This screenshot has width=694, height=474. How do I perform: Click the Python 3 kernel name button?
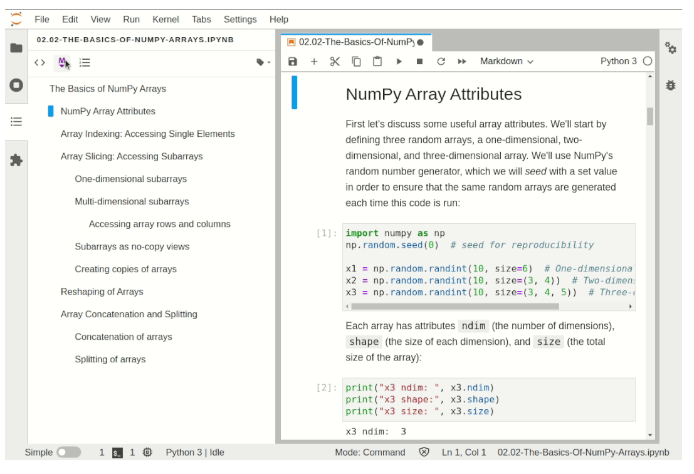coord(618,62)
